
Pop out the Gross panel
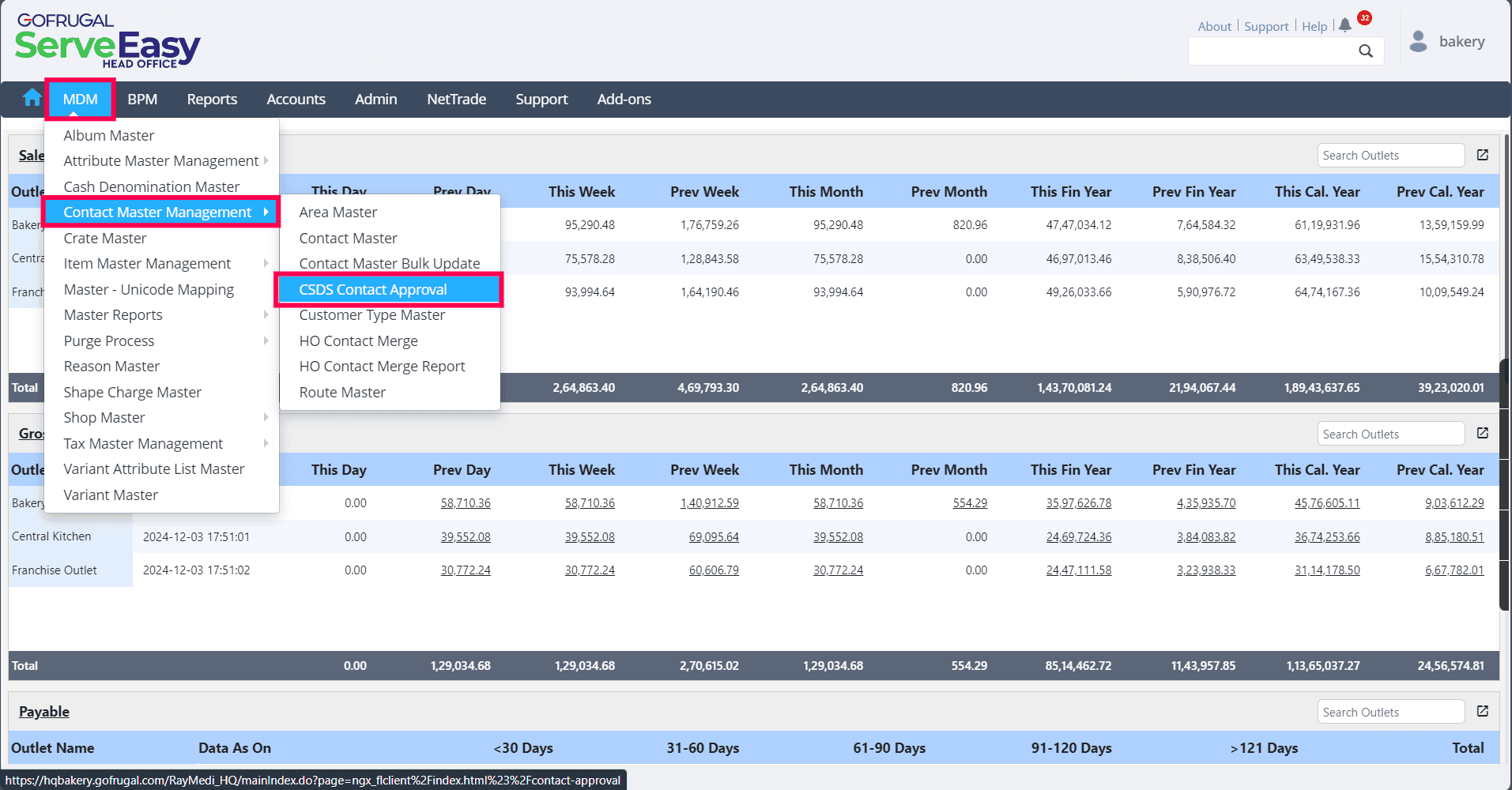(1483, 433)
